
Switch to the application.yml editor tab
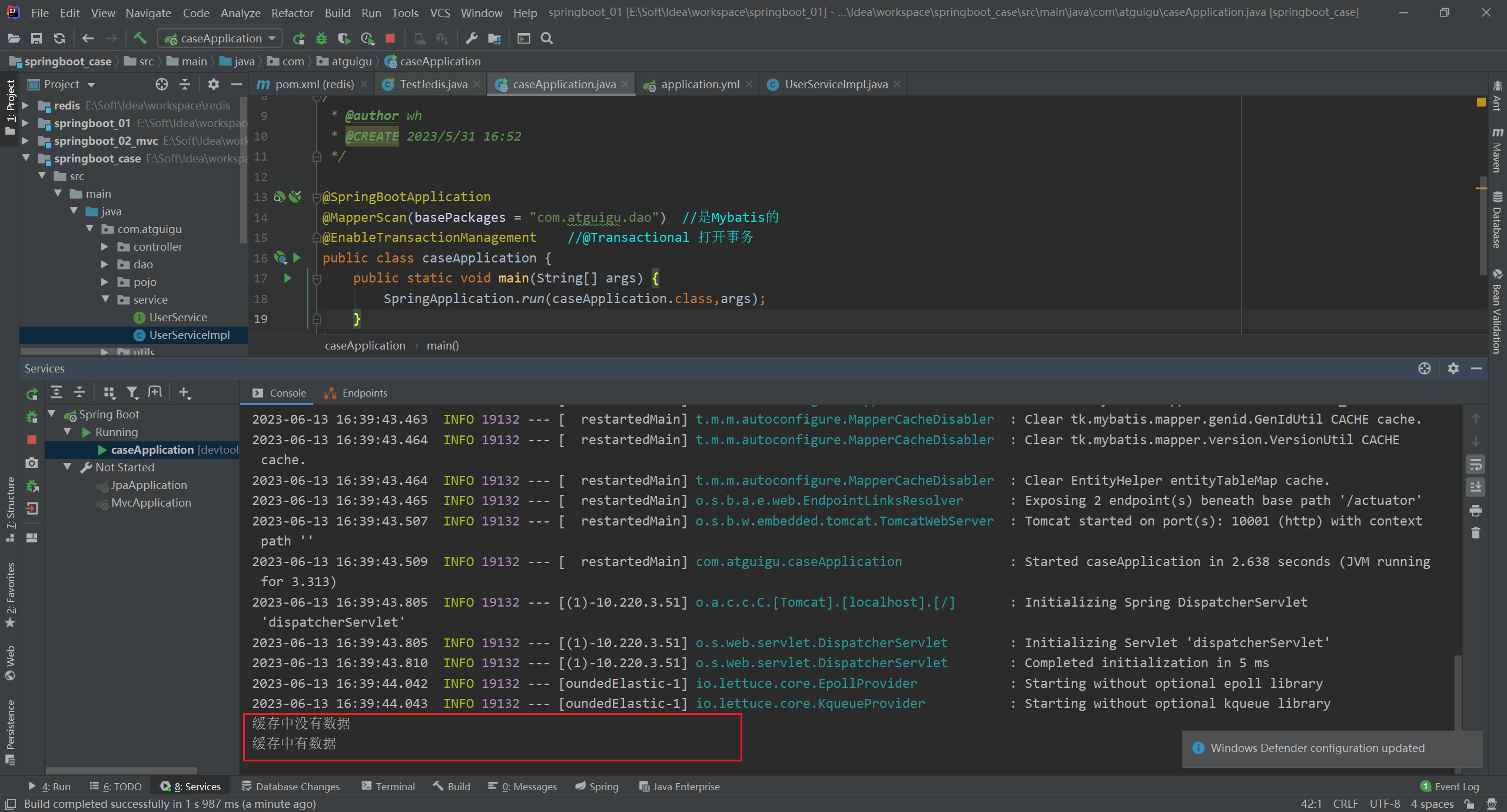(x=700, y=84)
